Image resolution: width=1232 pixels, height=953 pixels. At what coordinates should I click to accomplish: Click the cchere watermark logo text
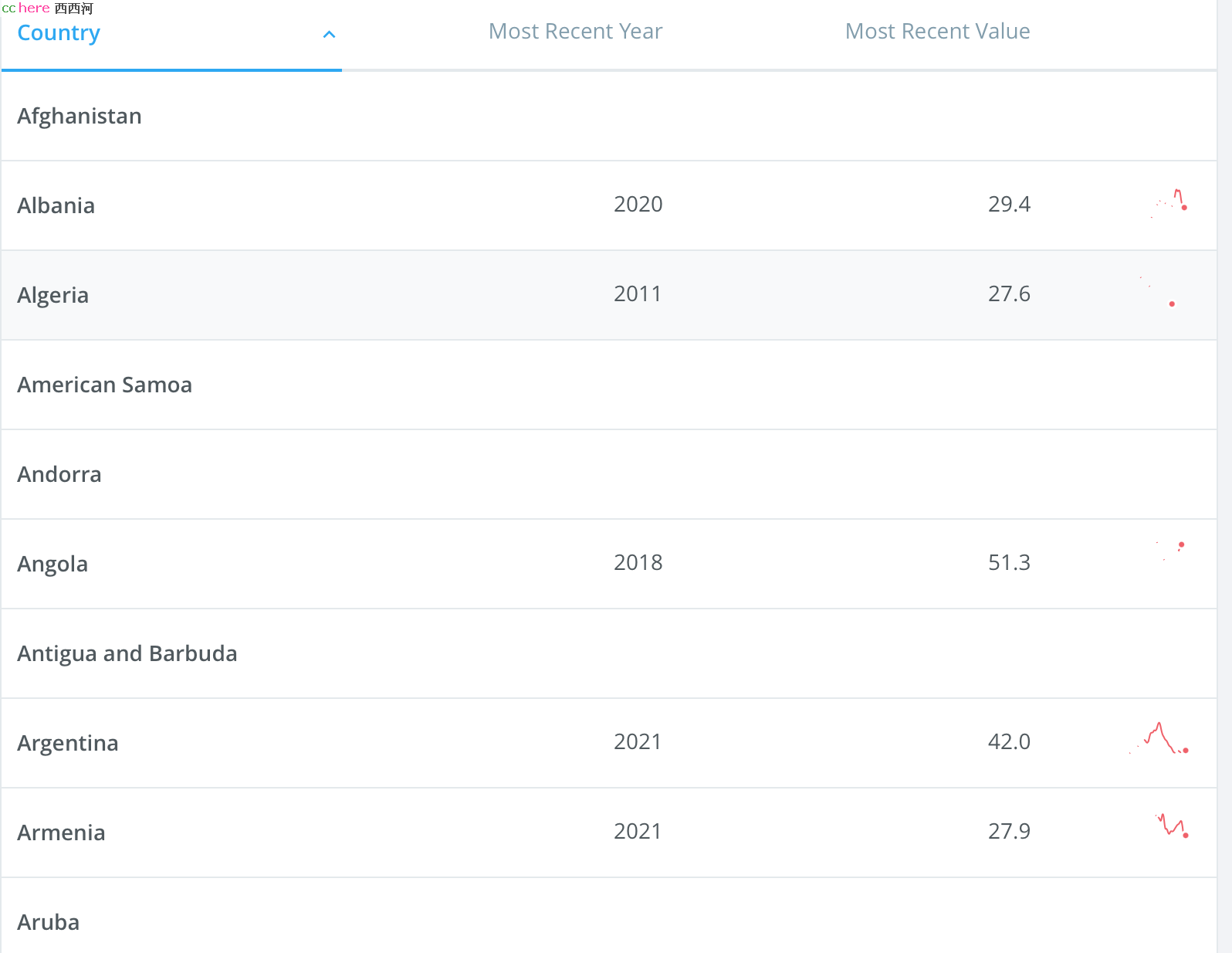pos(47,8)
